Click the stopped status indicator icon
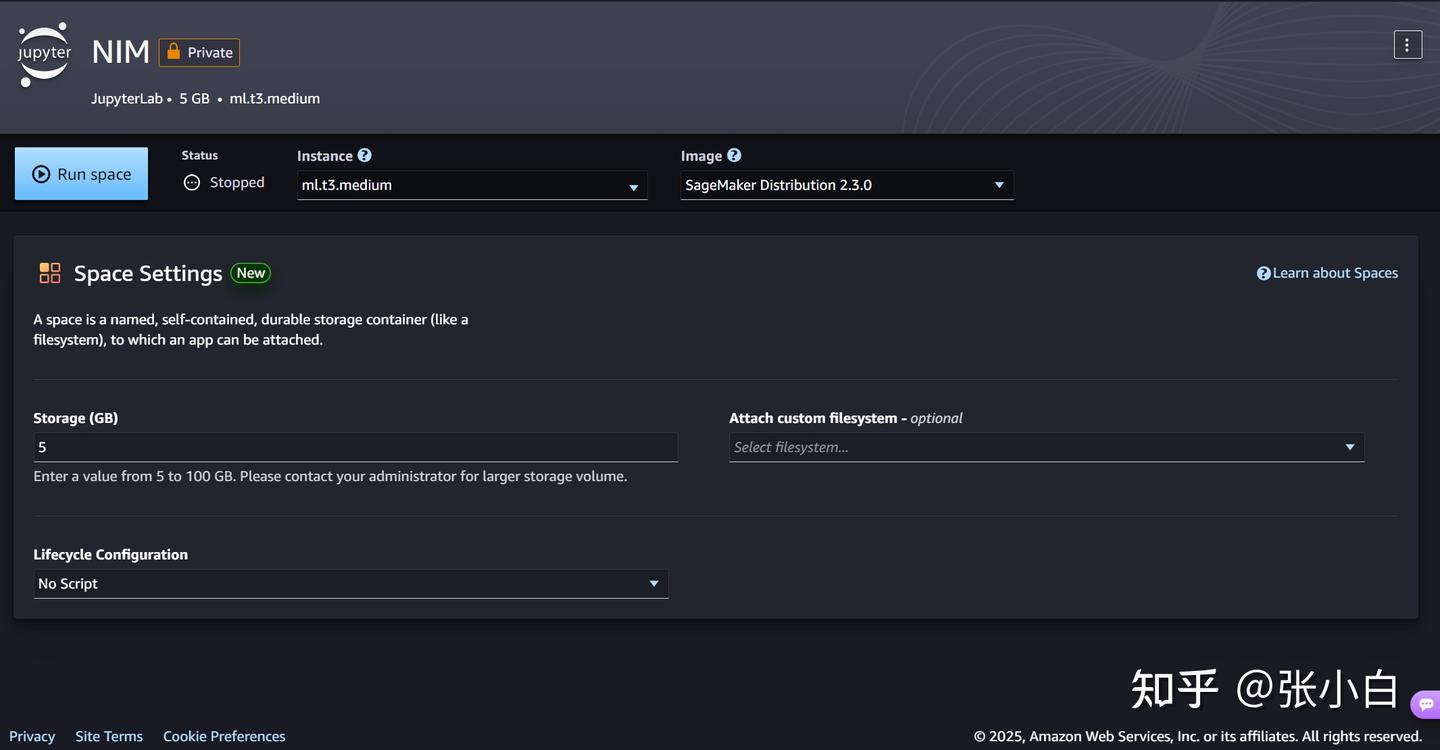This screenshot has width=1440, height=750. tap(192, 183)
